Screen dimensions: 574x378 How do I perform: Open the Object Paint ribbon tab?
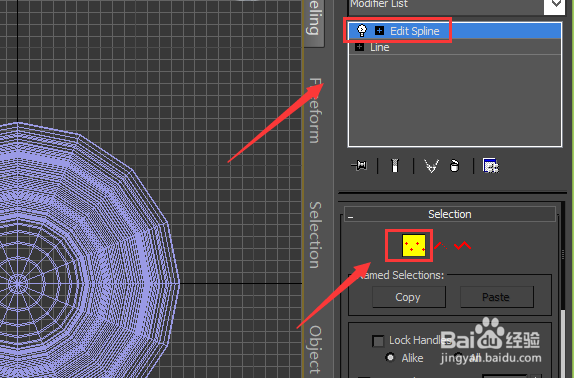pyautogui.click(x=315, y=349)
